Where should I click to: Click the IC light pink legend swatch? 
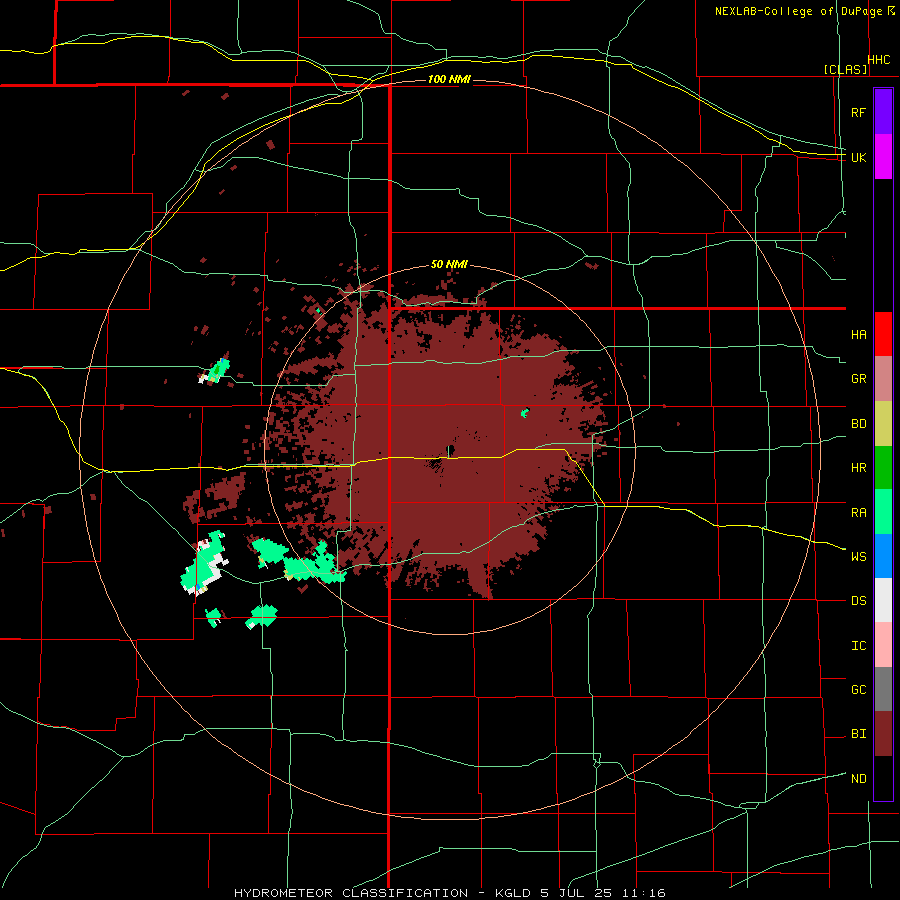tap(883, 645)
